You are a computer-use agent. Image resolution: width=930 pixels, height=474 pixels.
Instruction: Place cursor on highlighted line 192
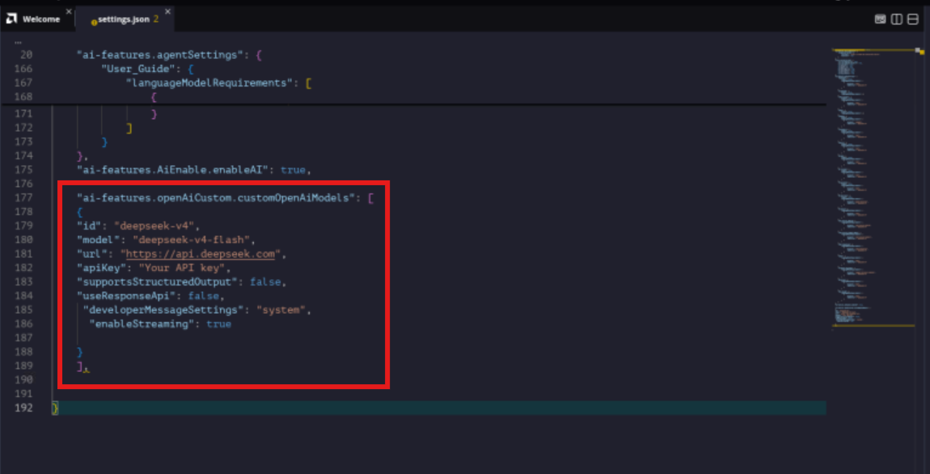click(439, 408)
